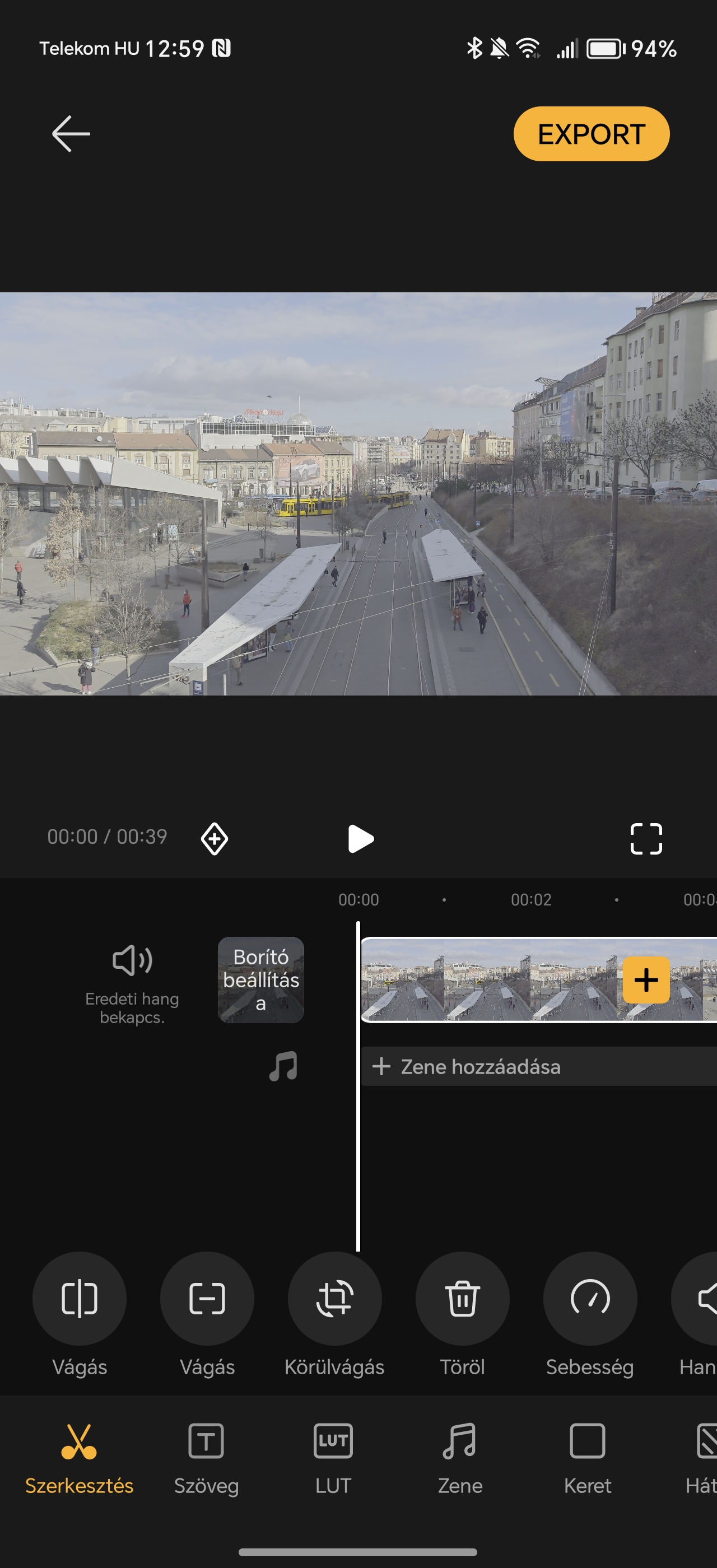Switch to the Szöveg text tab
Image resolution: width=717 pixels, height=1568 pixels.
point(206,1459)
